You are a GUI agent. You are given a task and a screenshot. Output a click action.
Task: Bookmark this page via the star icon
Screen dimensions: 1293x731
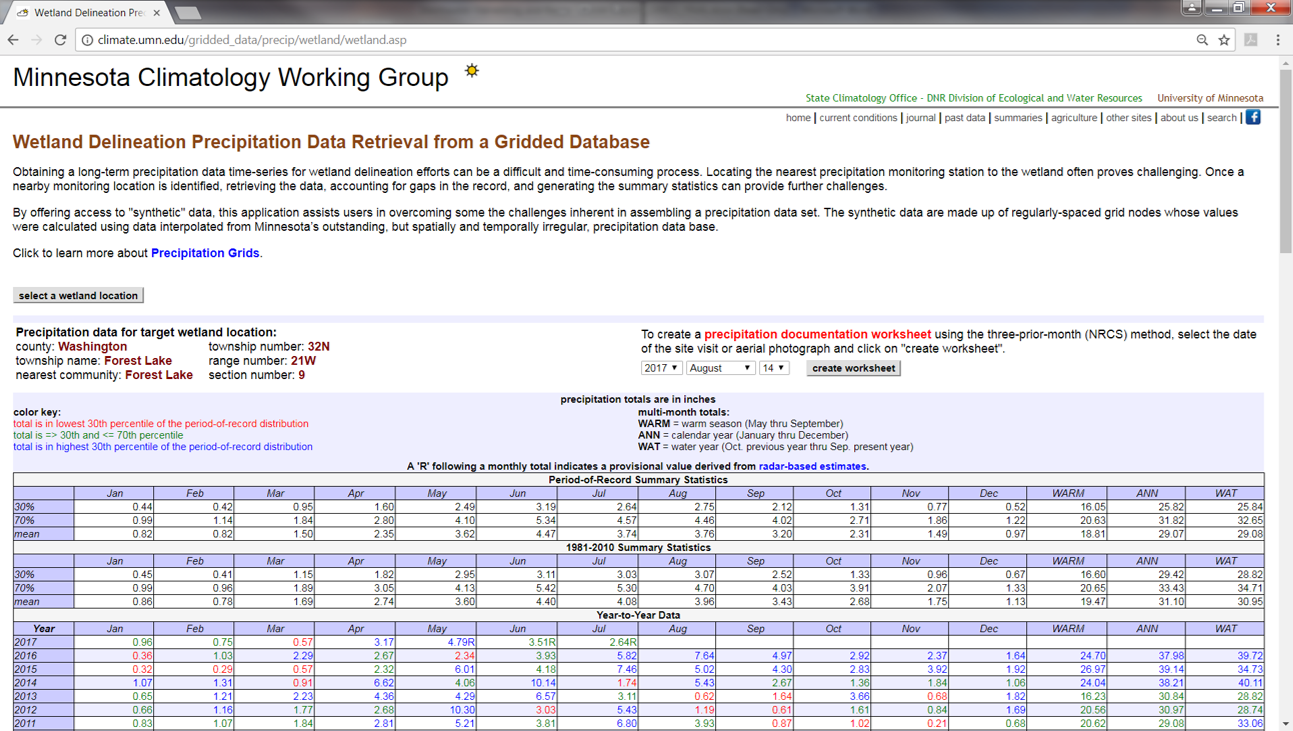[x=1224, y=40]
